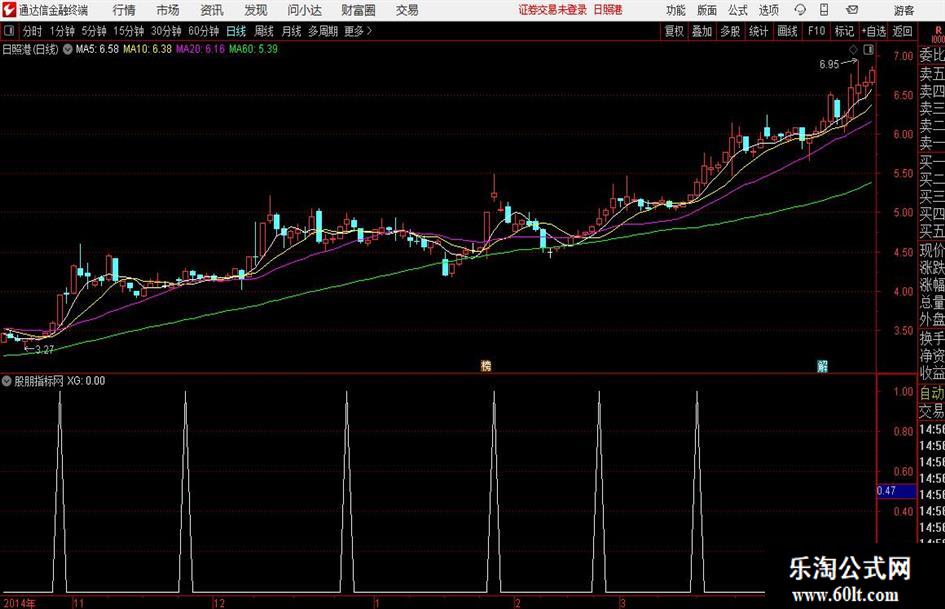Click the red R 1000 indicator icon
This screenshot has height=609, width=945.
938,34
